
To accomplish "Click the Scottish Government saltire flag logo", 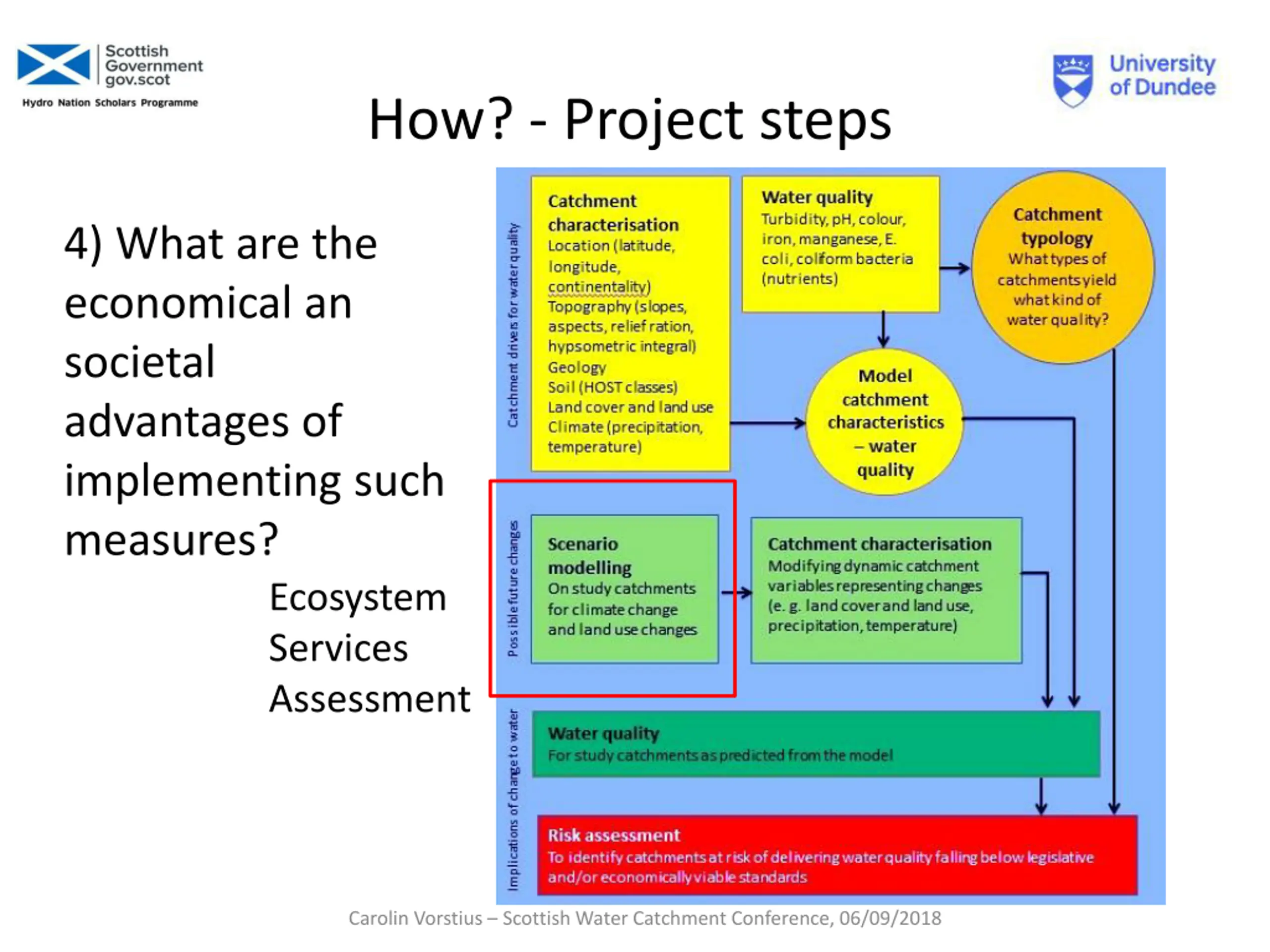I will click(54, 64).
